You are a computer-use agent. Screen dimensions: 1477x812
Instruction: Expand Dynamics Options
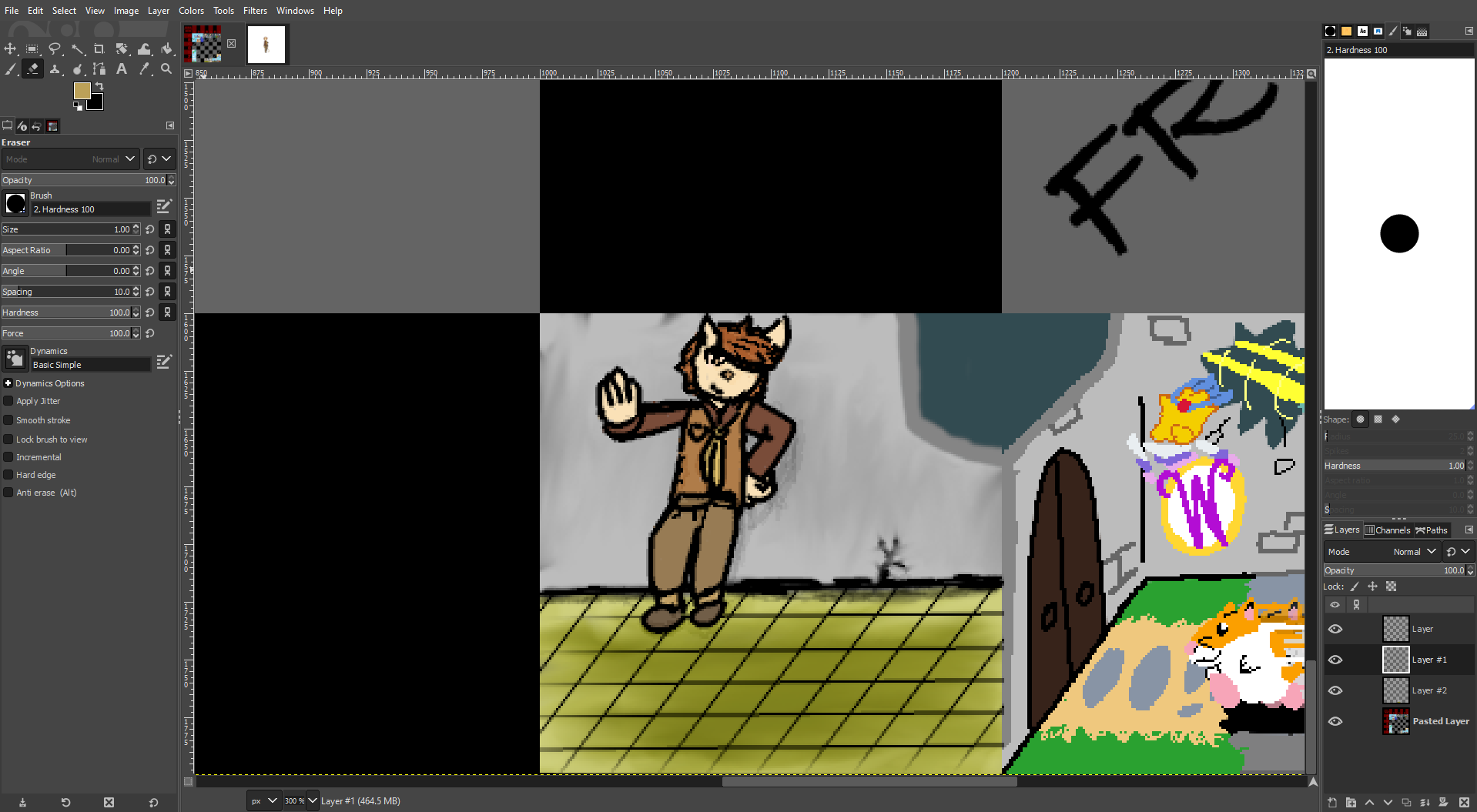pyautogui.click(x=8, y=383)
